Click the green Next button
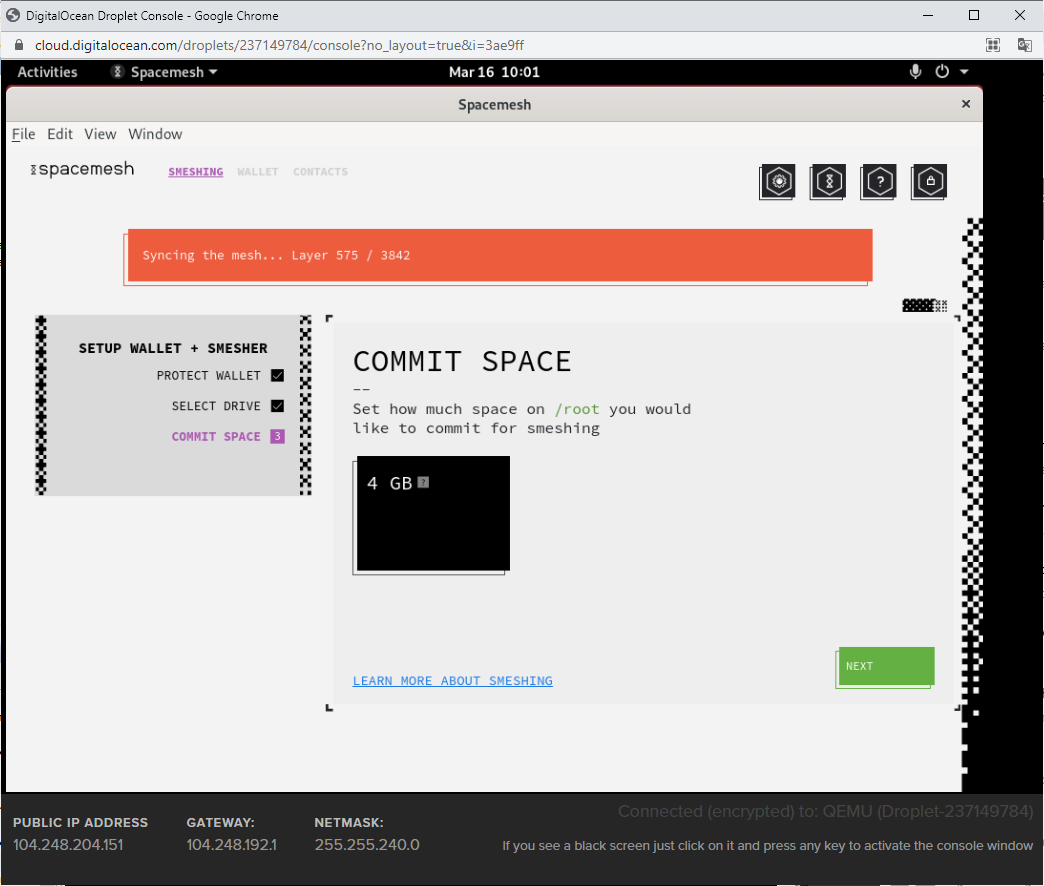Image resolution: width=1044 pixels, height=886 pixels. click(886, 666)
